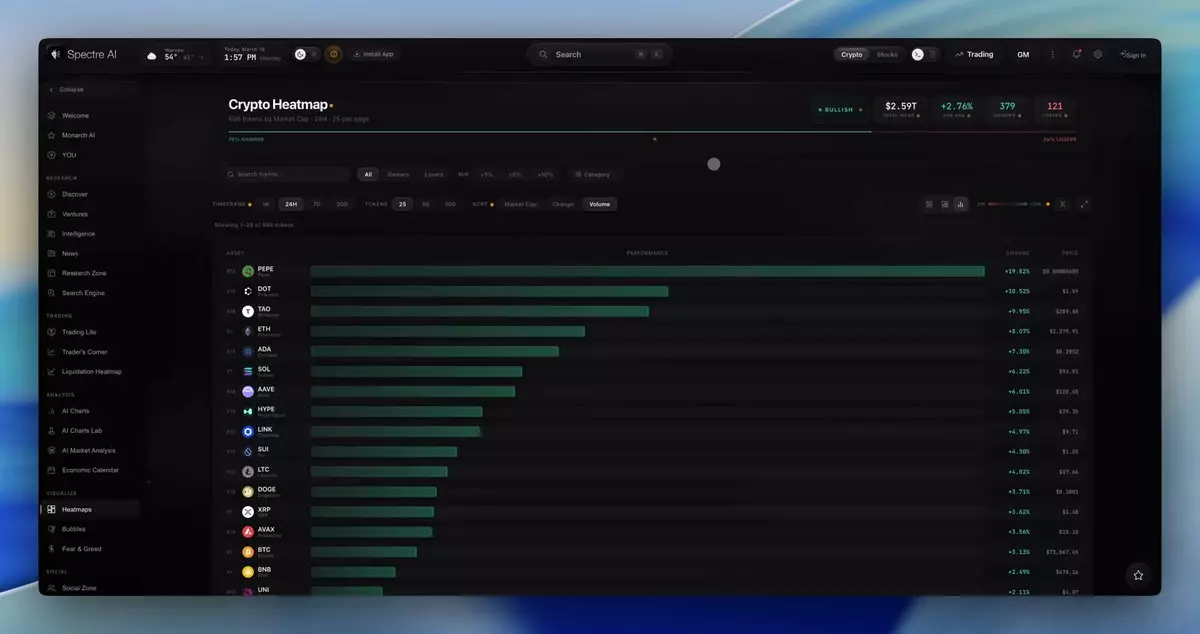Click the Install App button
1200x634 pixels.
tap(376, 54)
